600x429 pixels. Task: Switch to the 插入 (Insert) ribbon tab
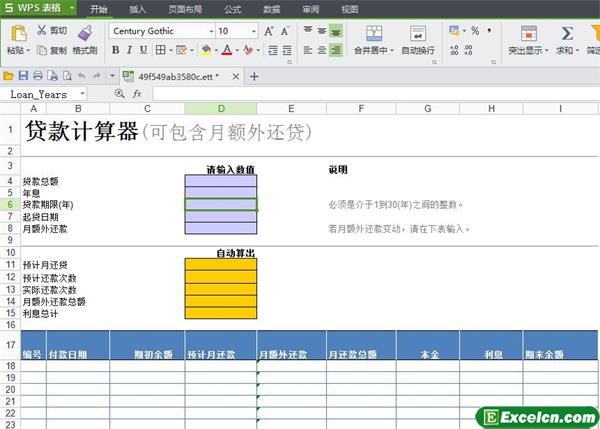(x=138, y=9)
